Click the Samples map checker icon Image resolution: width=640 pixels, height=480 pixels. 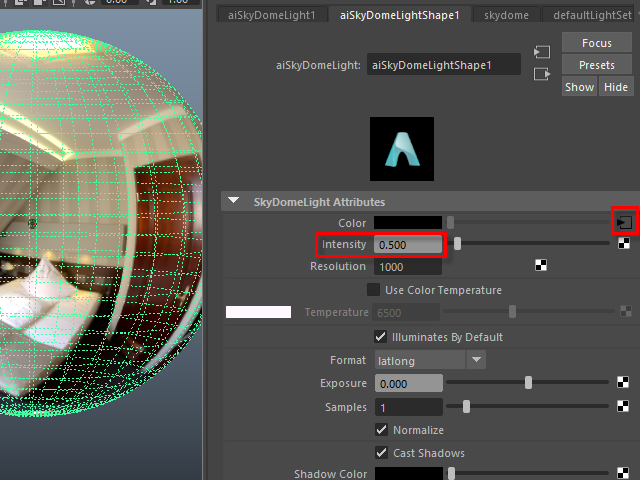[624, 406]
